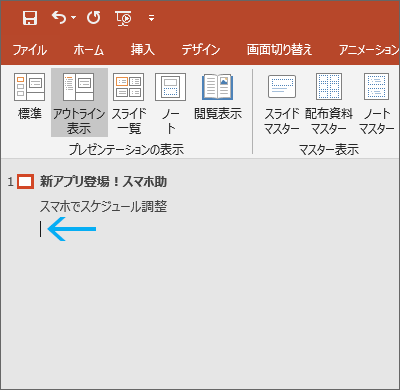Switch to 閲覧表示 reading view

[218, 97]
